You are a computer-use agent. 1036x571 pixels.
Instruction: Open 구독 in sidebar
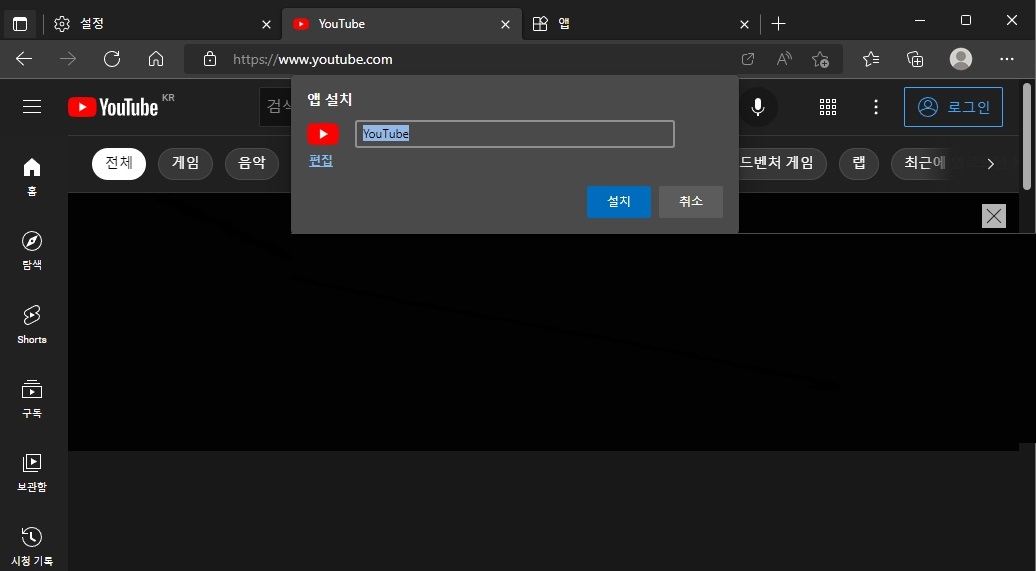coord(32,399)
